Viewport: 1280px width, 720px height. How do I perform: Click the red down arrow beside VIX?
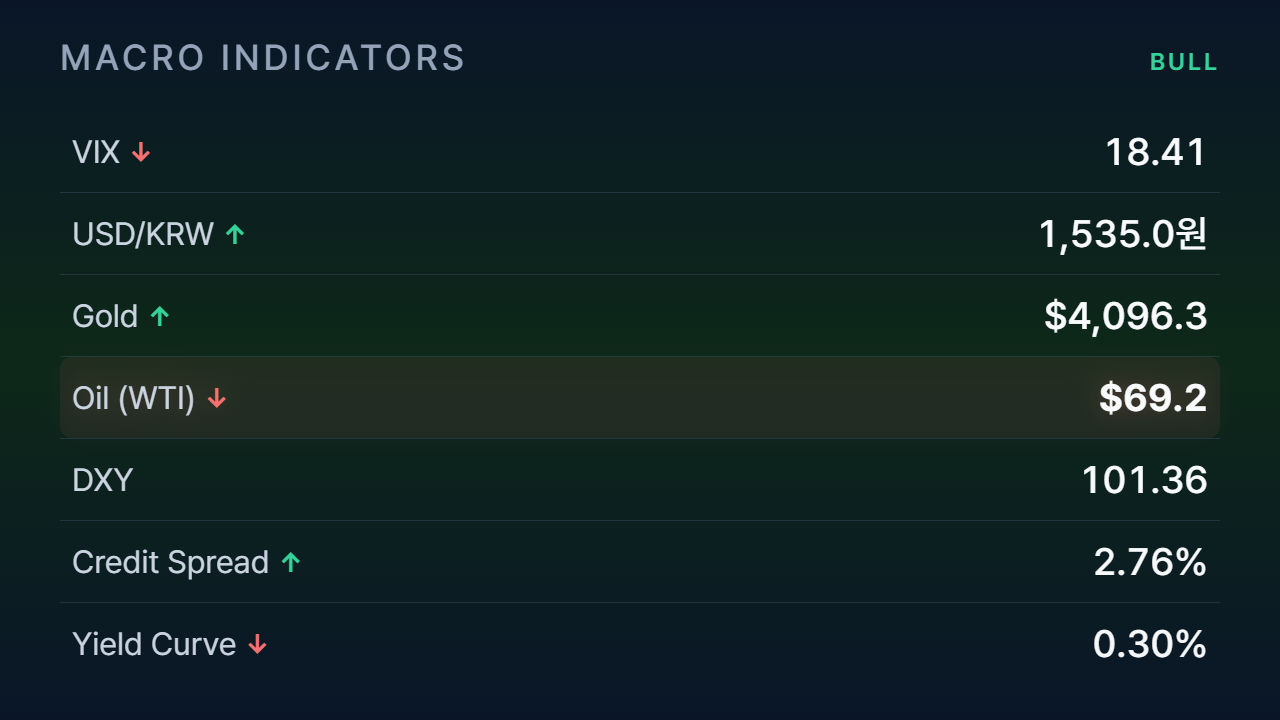(141, 152)
